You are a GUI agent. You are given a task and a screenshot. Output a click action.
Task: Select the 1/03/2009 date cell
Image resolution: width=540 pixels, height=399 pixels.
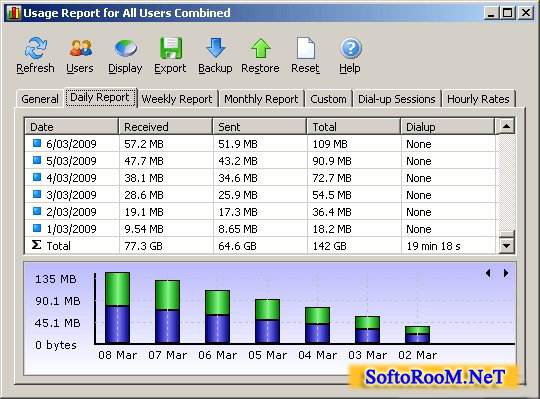pos(71,229)
